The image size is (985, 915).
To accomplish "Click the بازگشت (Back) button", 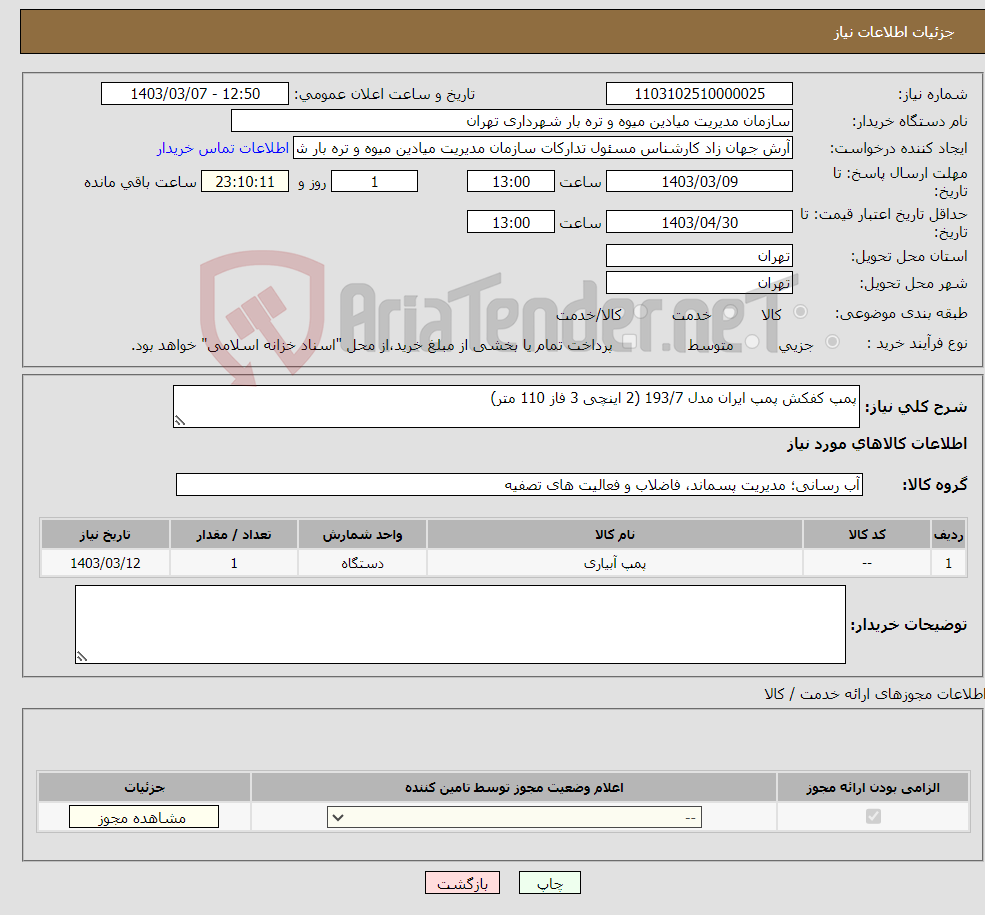I will (x=462, y=883).
